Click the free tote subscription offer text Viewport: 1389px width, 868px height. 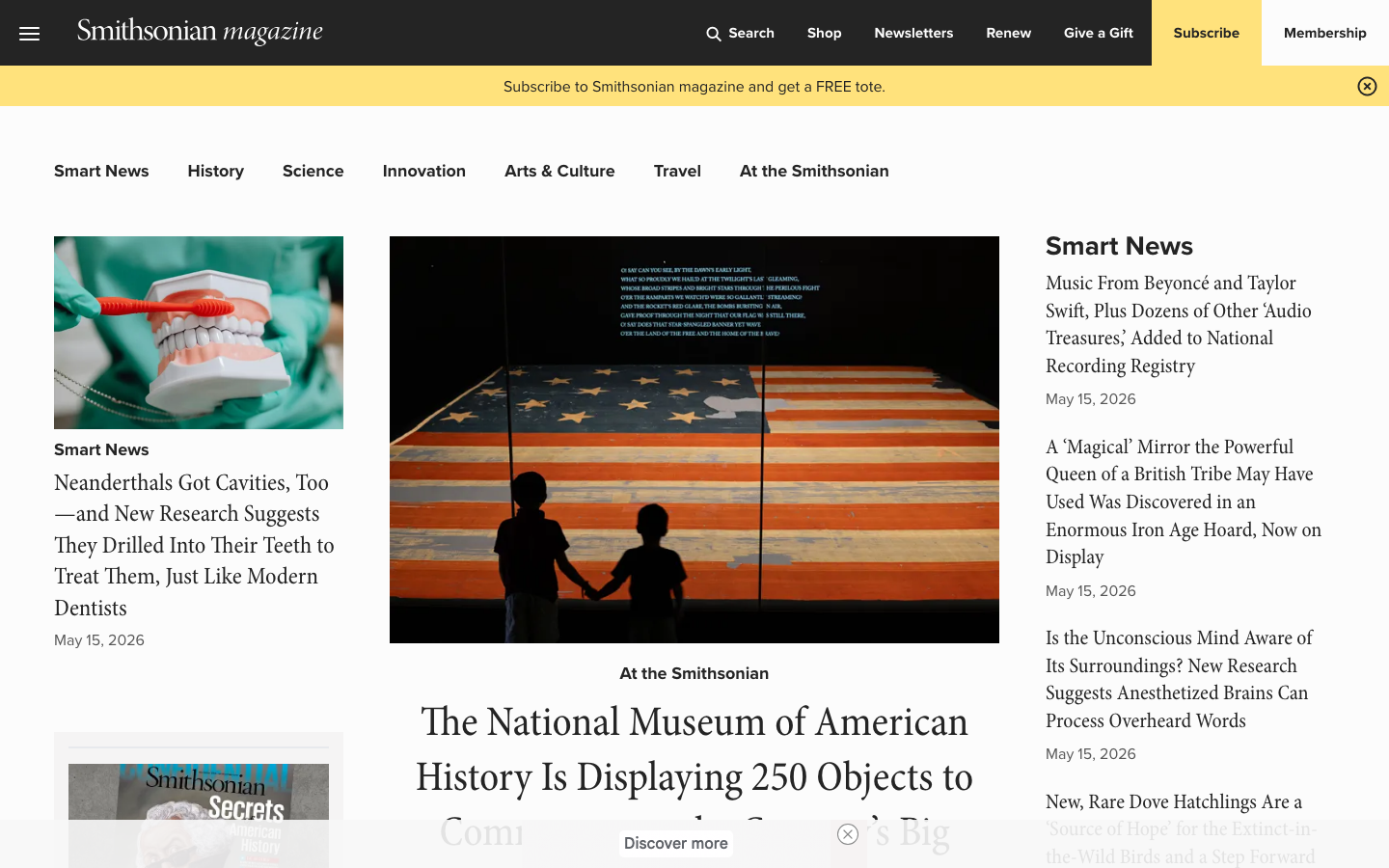(x=694, y=87)
